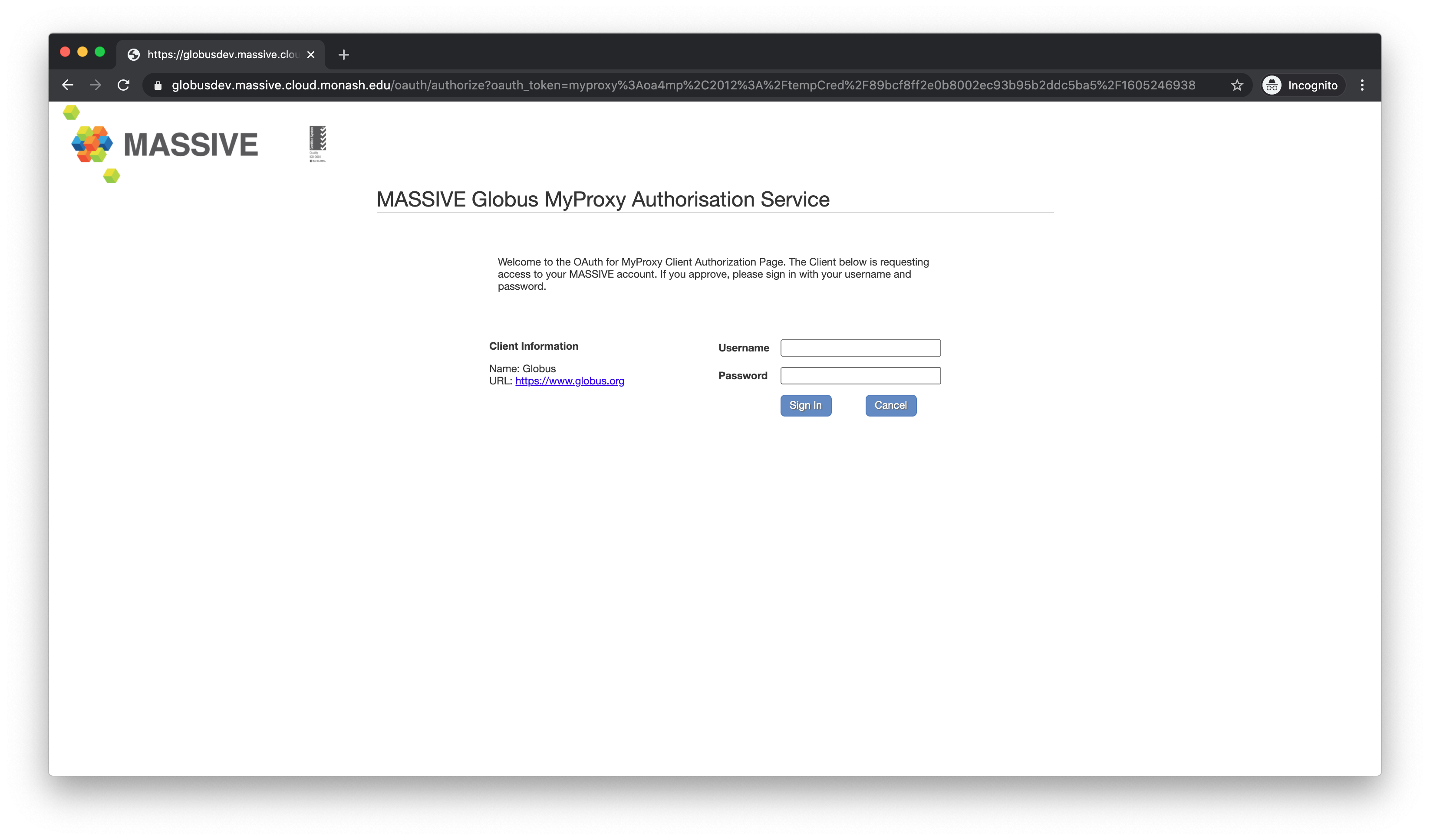Bookmark this page with the star icon

pos(1237,85)
